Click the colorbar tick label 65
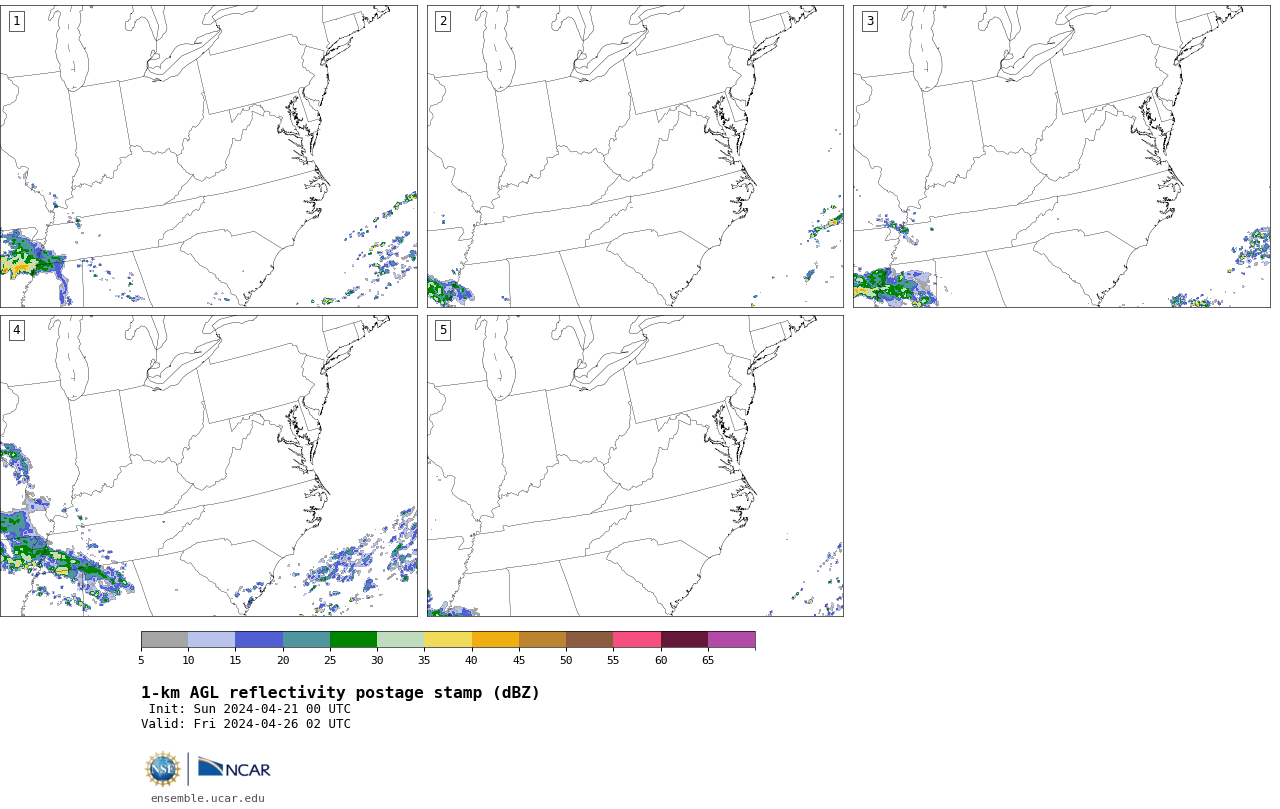The image size is (1280, 809). click(708, 660)
